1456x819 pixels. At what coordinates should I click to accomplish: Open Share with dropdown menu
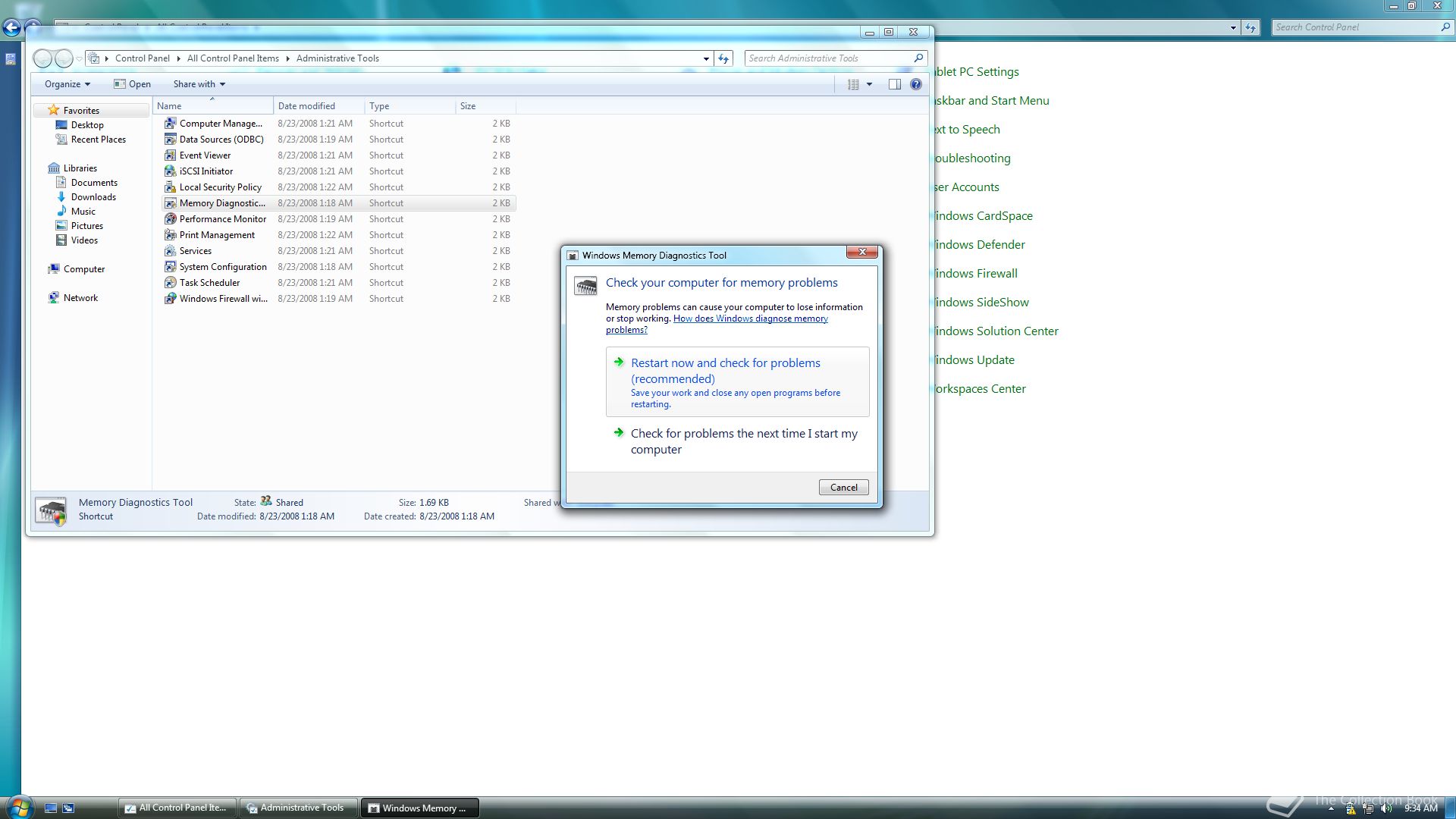click(x=199, y=84)
